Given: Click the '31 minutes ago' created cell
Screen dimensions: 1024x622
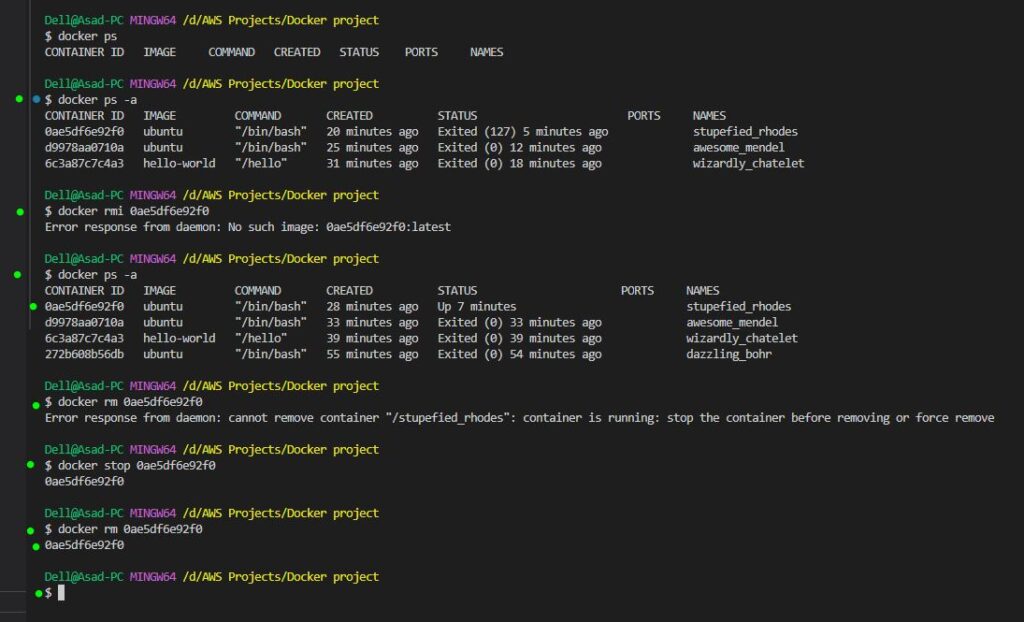Looking at the screenshot, I should coord(372,163).
